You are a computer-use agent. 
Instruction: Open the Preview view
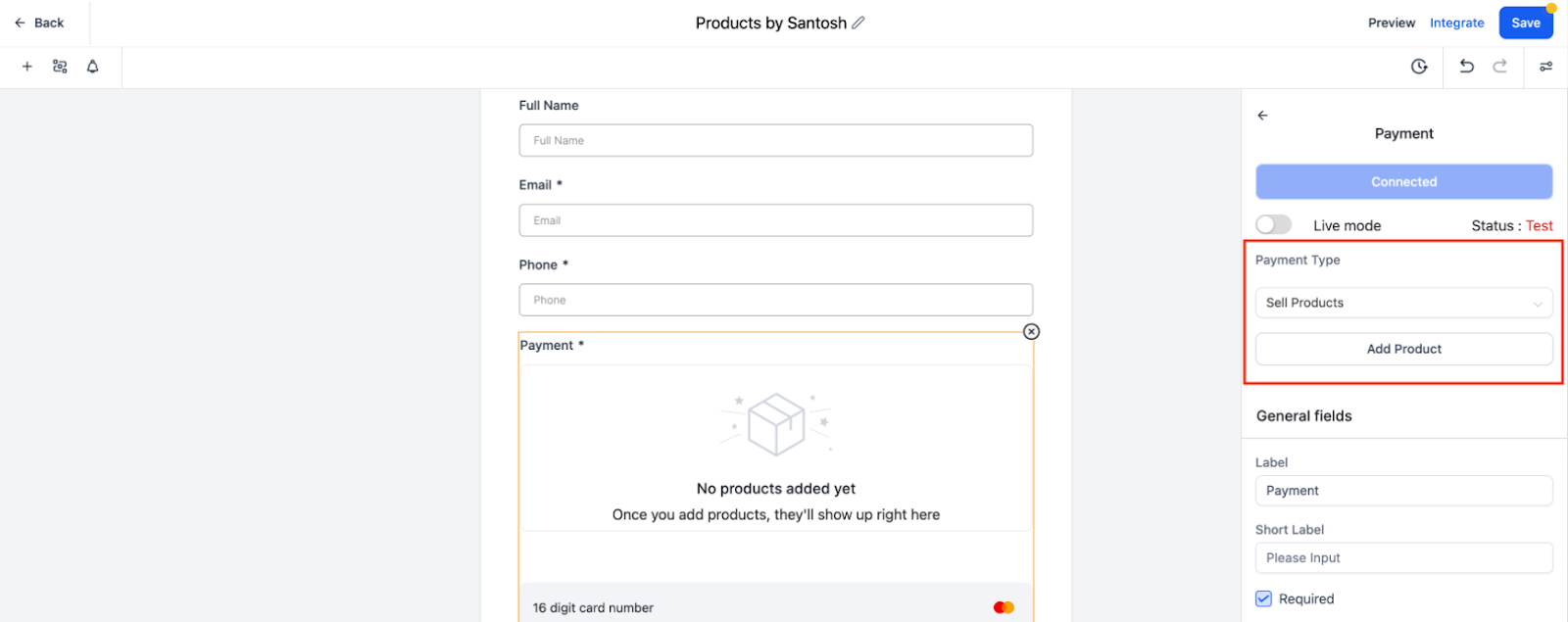click(x=1392, y=23)
